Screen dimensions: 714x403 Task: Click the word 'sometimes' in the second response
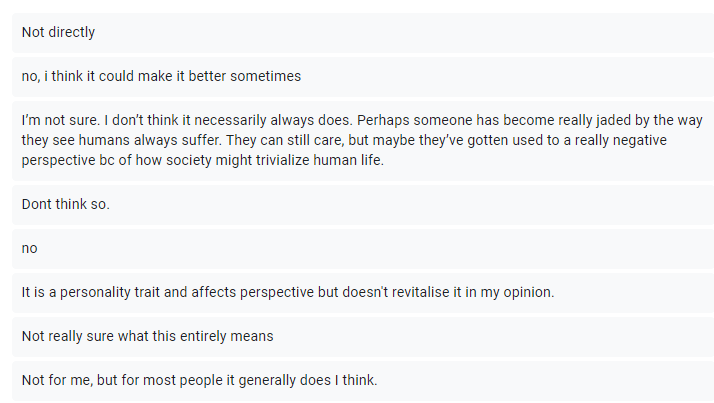(x=270, y=76)
